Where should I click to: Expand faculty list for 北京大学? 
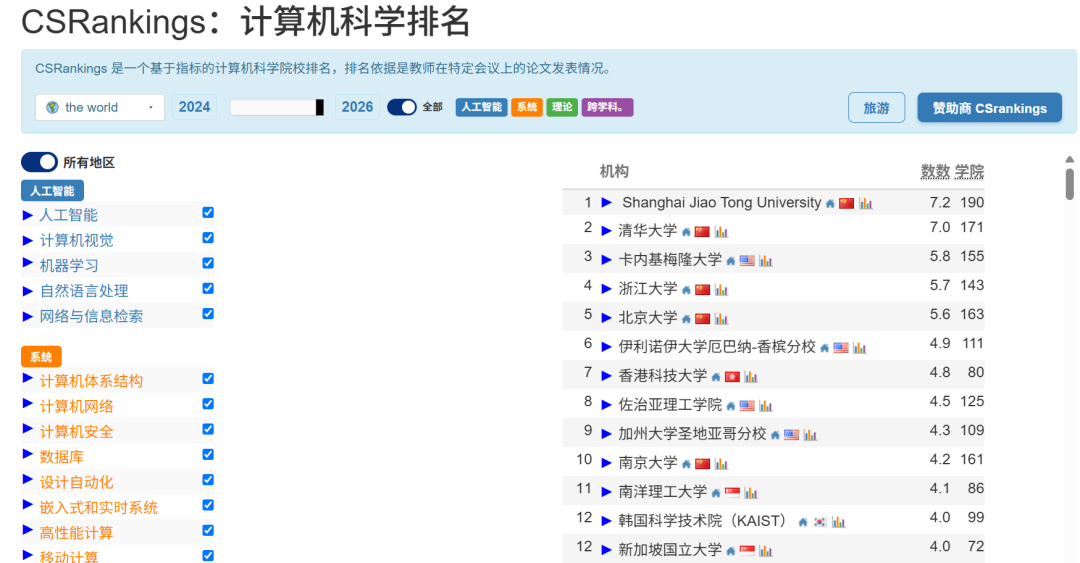607,318
